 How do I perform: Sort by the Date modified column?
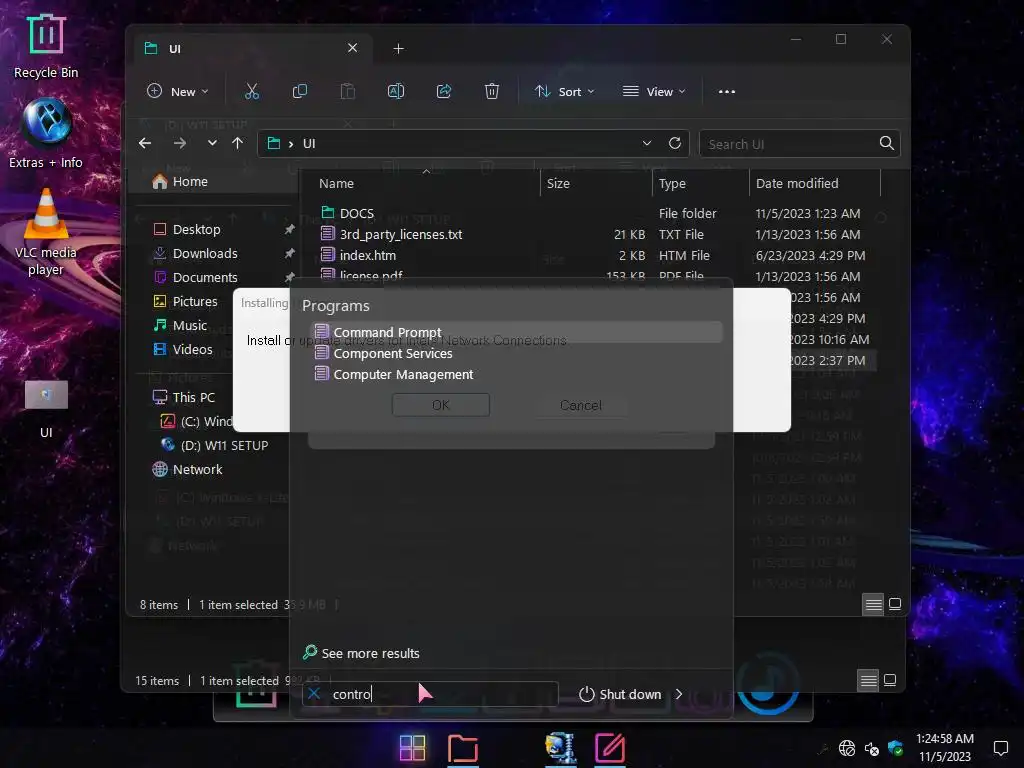pos(797,184)
